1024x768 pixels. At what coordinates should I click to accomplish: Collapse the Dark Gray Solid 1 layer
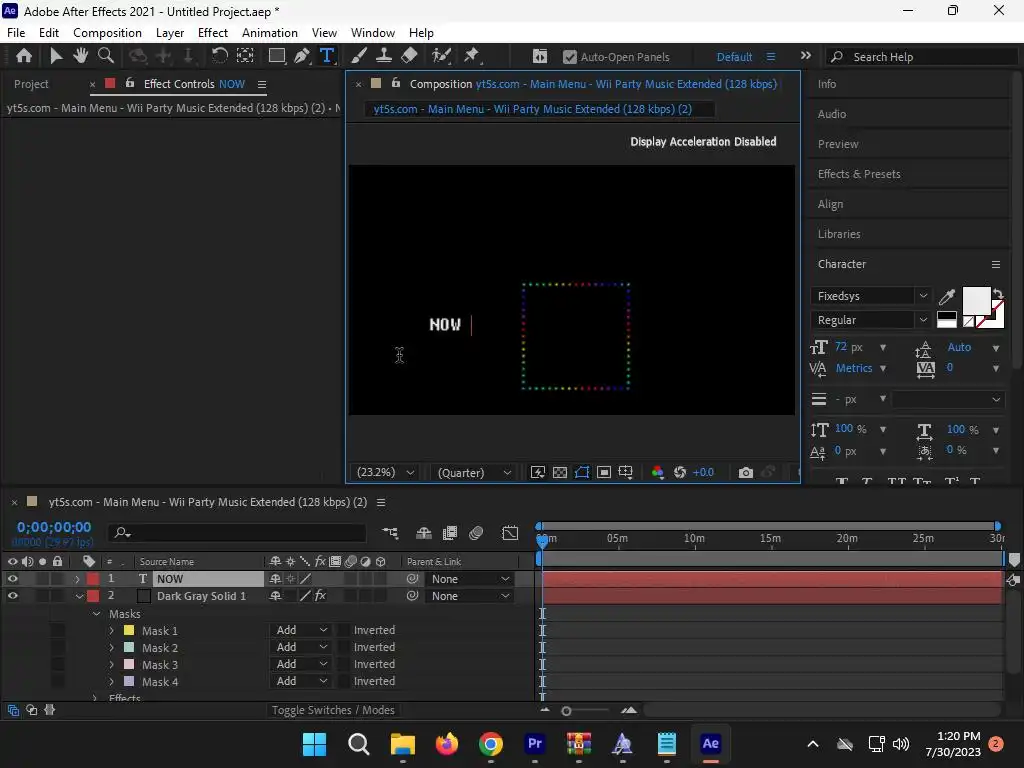(78, 596)
